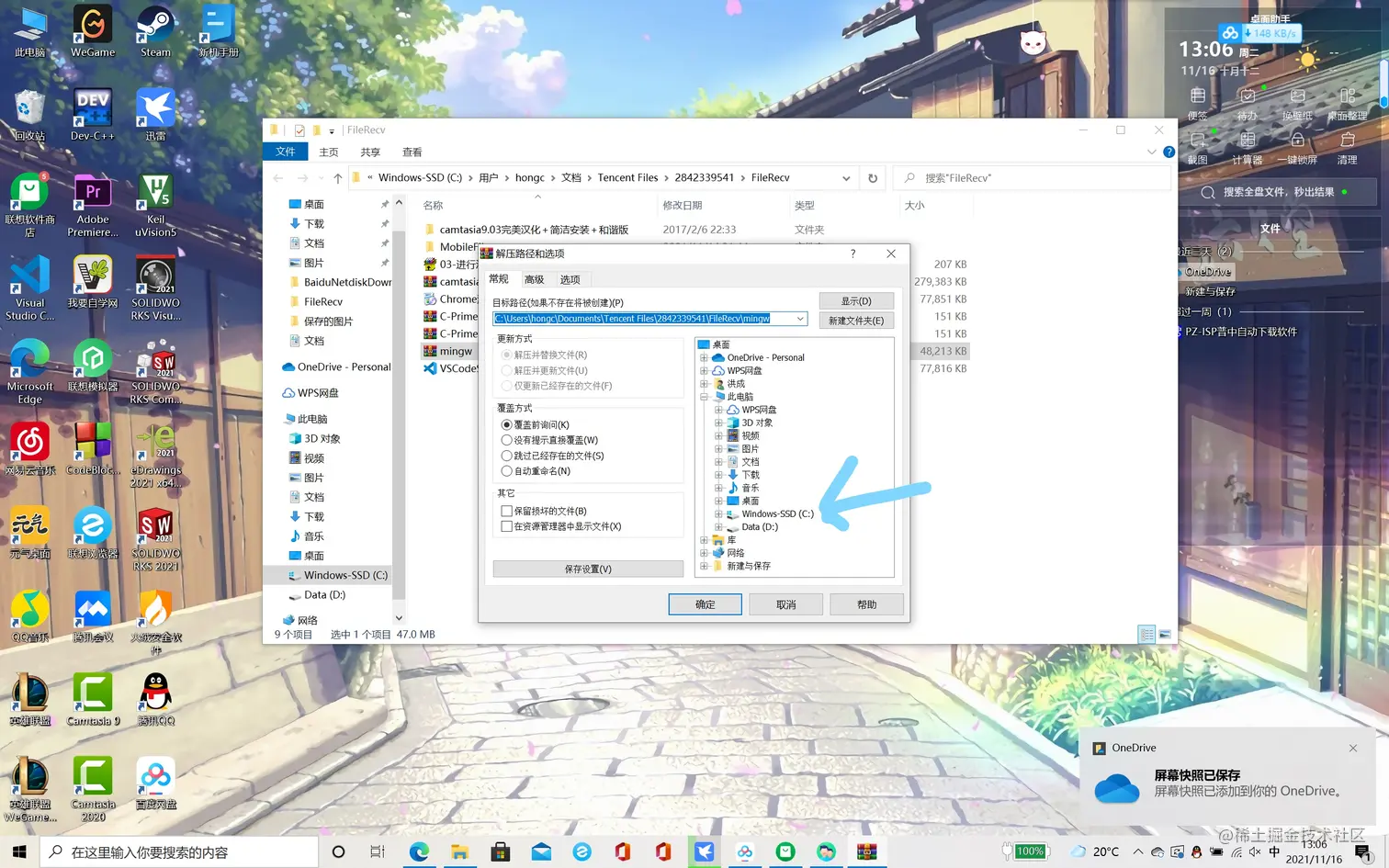Open the 计算器 calculator widget
The image size is (1389, 868).
click(1248, 147)
